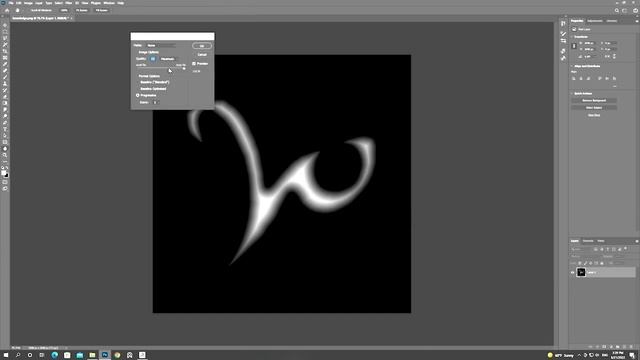This screenshot has width=640, height=360.
Task: Open the Maximum quality preset dropdown
Action: (x=169, y=59)
